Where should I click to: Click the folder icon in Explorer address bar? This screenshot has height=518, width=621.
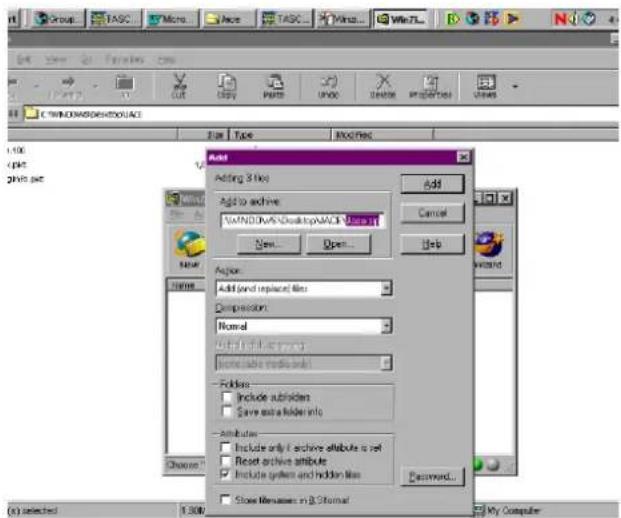pyautogui.click(x=31, y=114)
